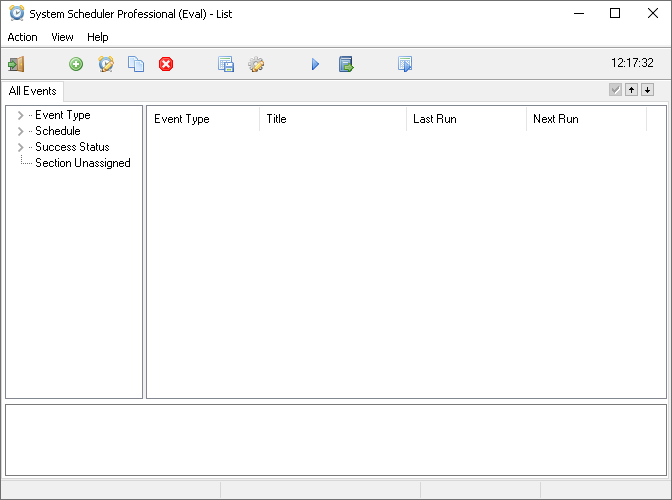
Task: Delete event using red X icon
Action: [166, 64]
